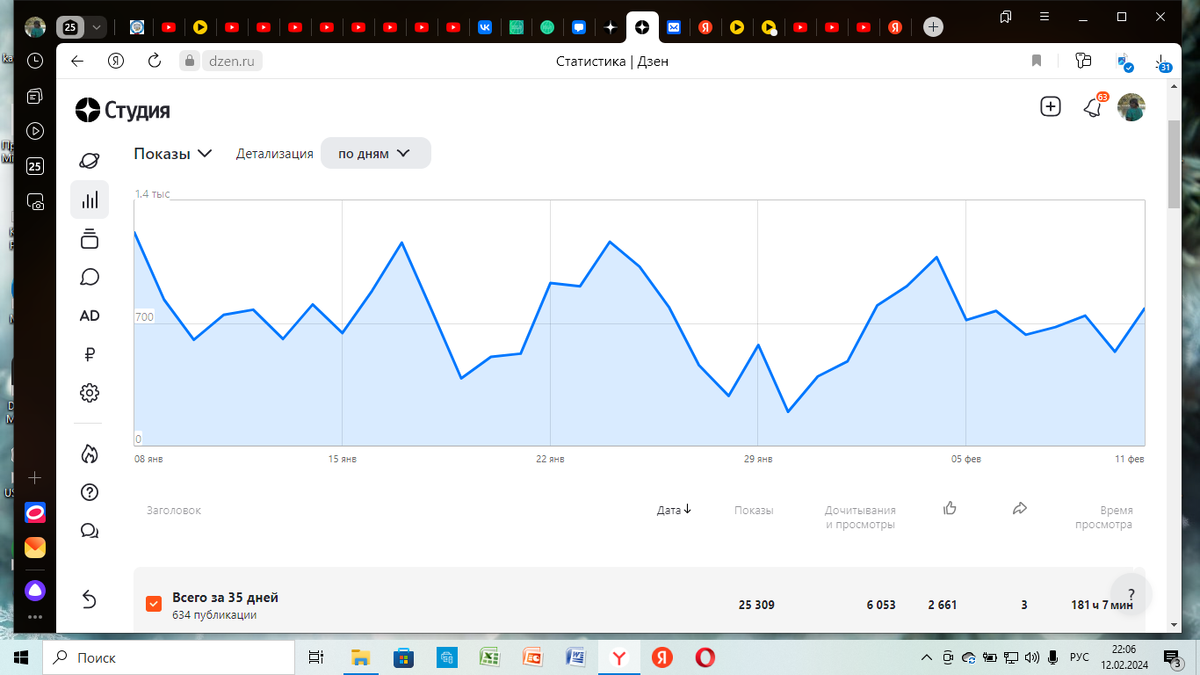The height and width of the screenshot is (675, 1200).
Task: Sort by the share arrow column icon
Action: point(1020,509)
